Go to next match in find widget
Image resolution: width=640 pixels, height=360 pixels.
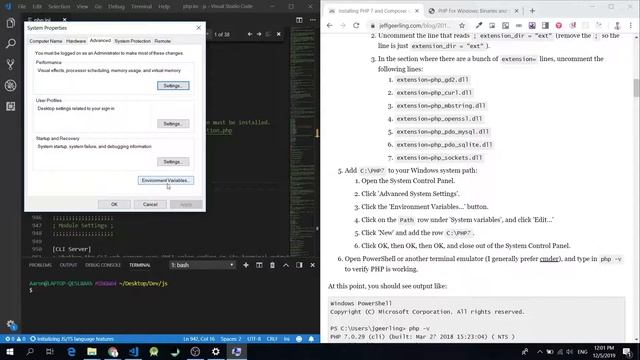(x=259, y=34)
